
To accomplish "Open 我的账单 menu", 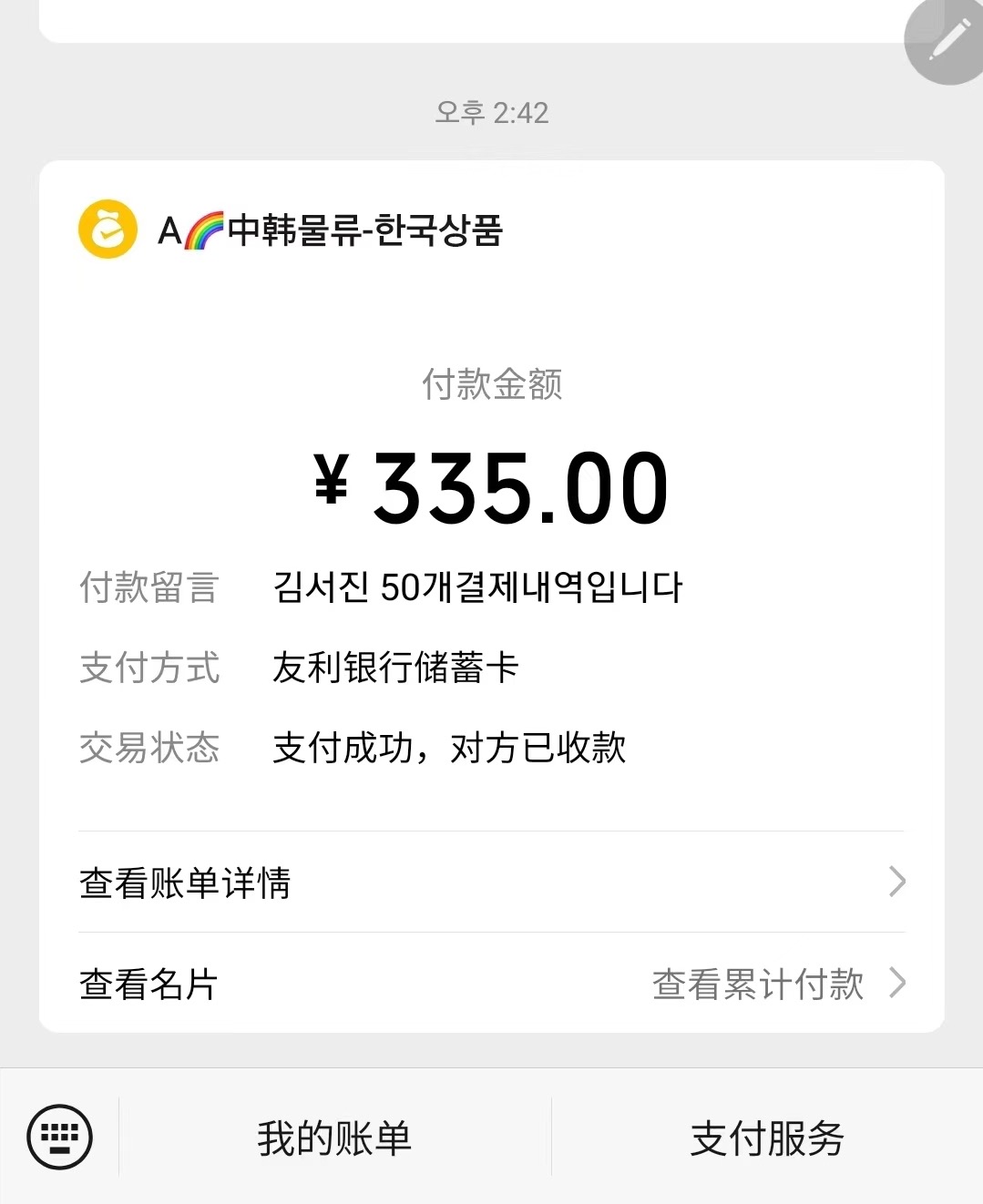I will tap(334, 1138).
